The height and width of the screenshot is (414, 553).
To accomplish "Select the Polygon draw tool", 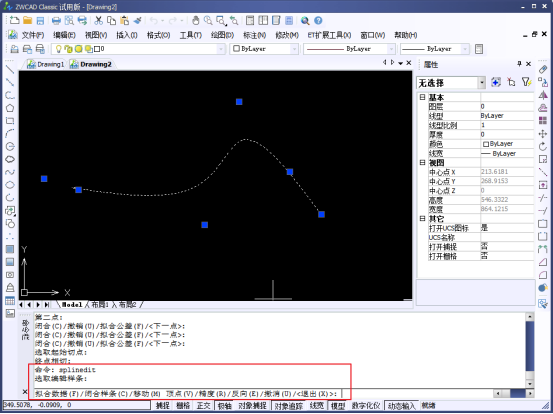I will pos(10,108).
